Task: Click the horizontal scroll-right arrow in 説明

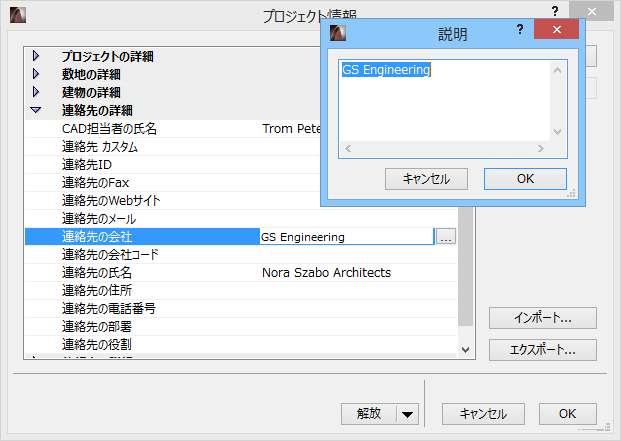Action: coord(541,148)
